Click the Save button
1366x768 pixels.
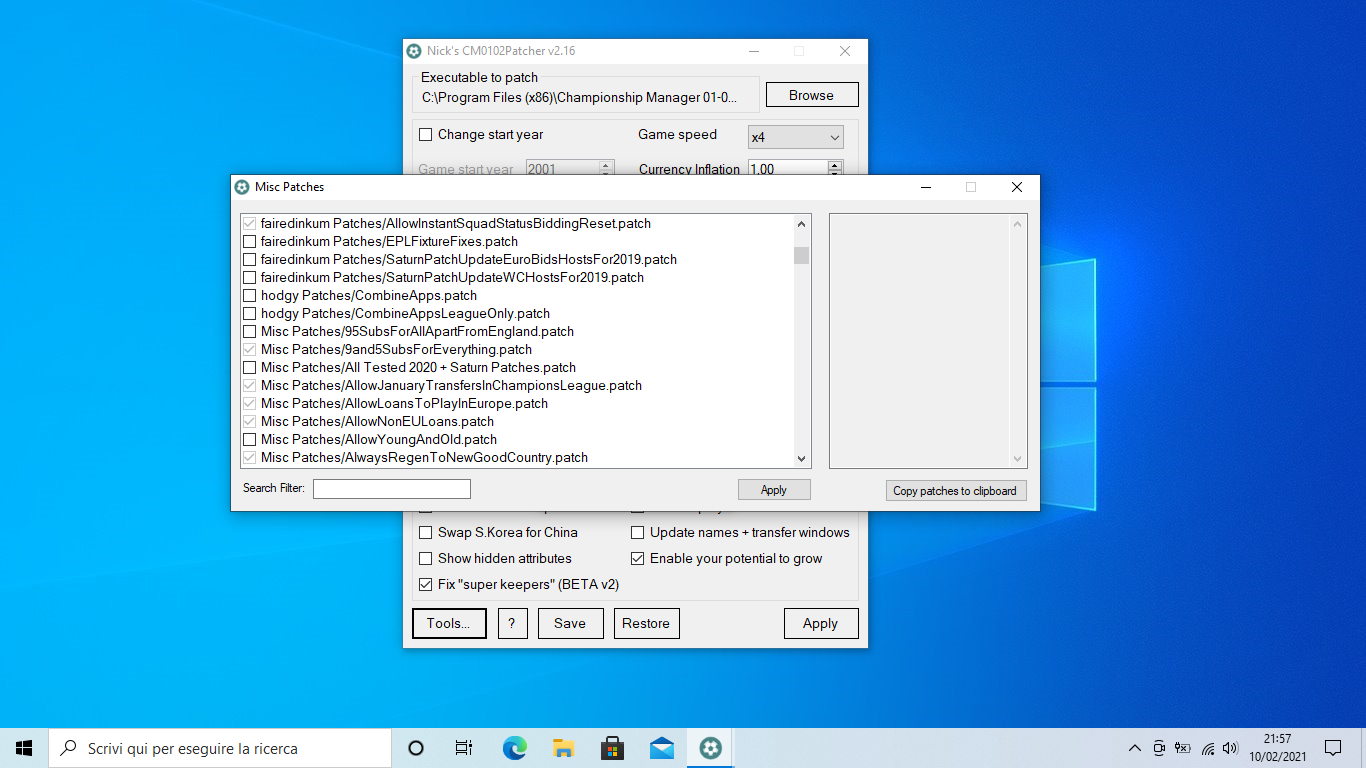pyautogui.click(x=570, y=623)
